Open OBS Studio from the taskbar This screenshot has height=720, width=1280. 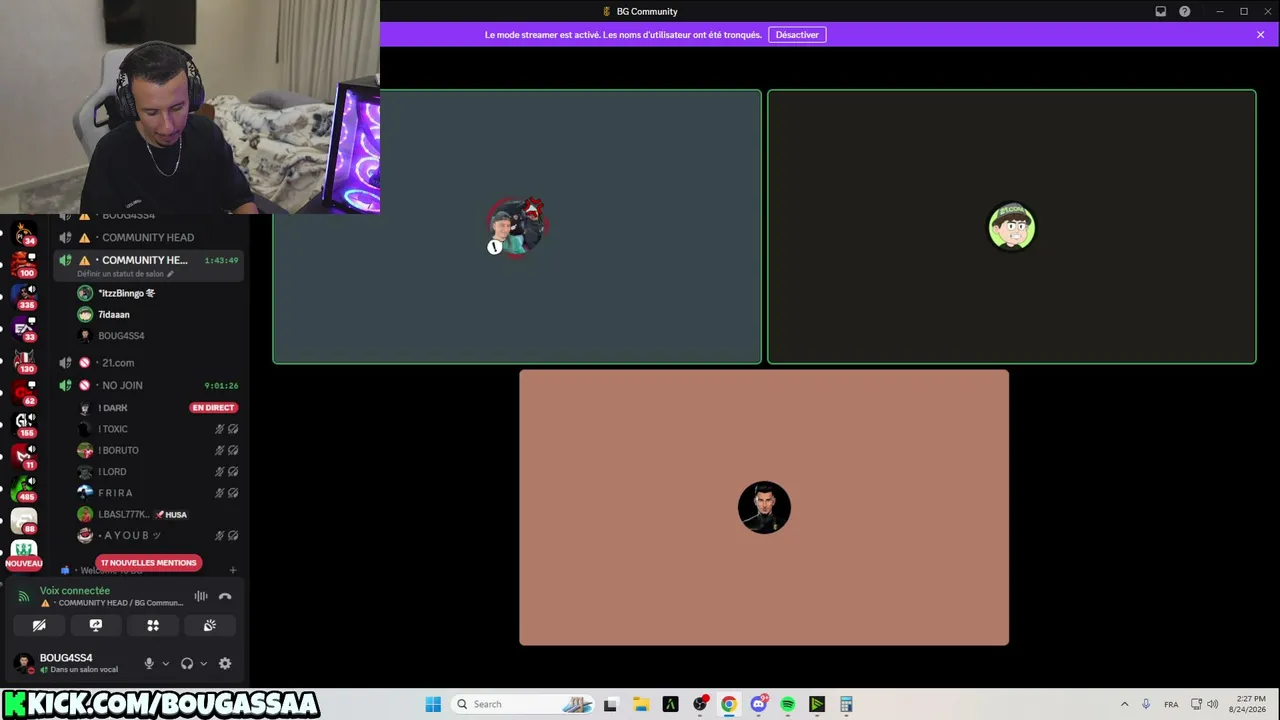coord(700,704)
